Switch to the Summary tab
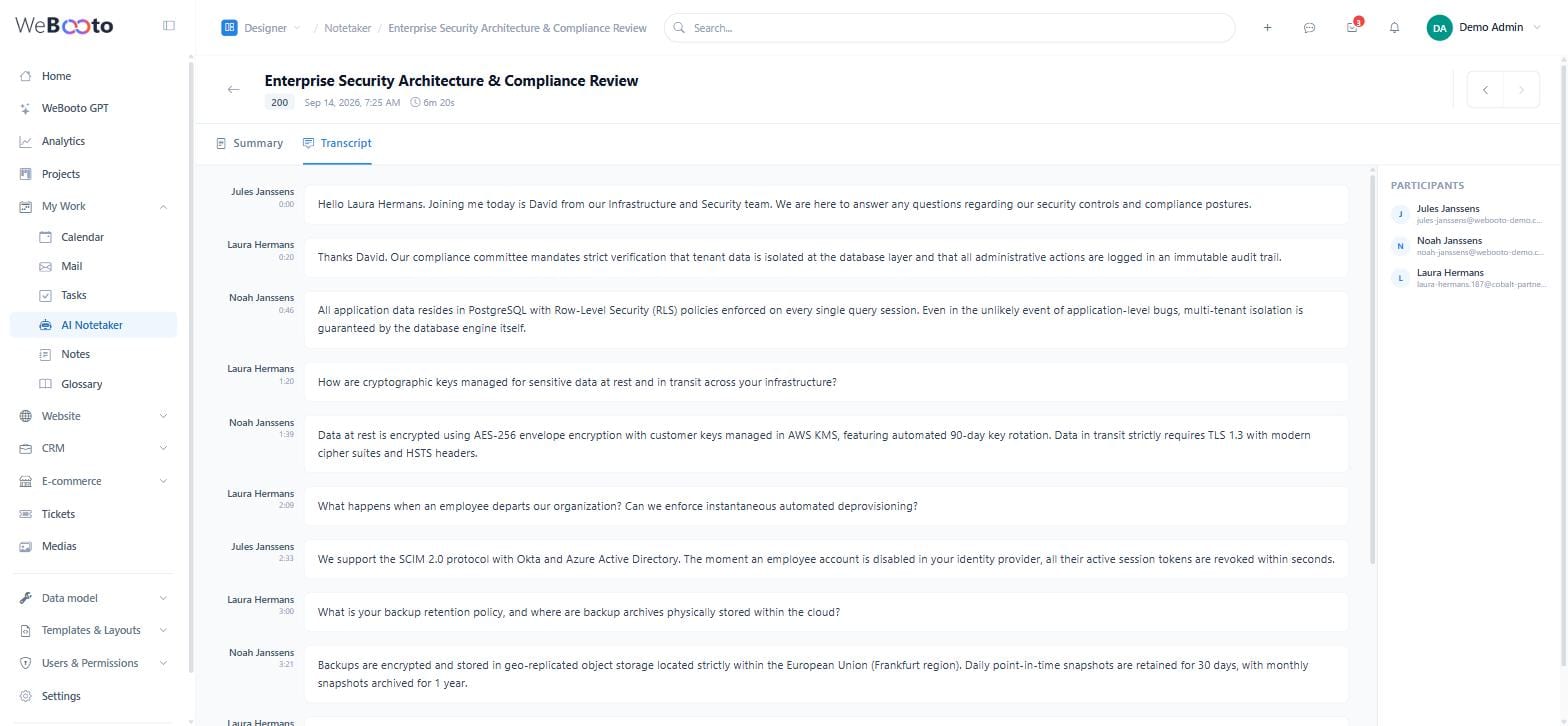The width and height of the screenshot is (1568, 726). pyautogui.click(x=250, y=143)
